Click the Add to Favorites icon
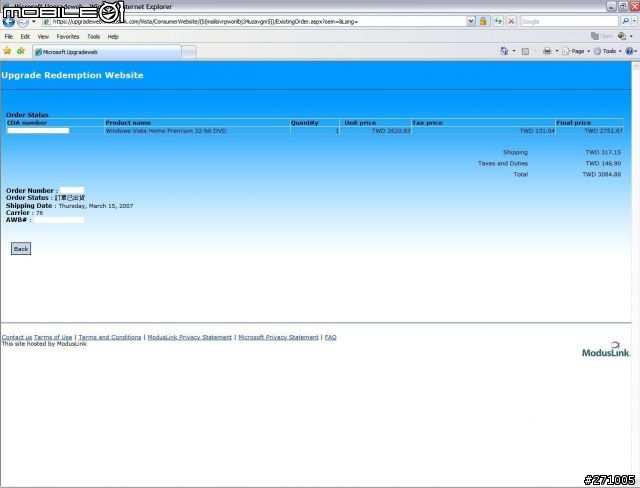Image resolution: width=640 pixels, height=488 pixels. click(x=21, y=51)
